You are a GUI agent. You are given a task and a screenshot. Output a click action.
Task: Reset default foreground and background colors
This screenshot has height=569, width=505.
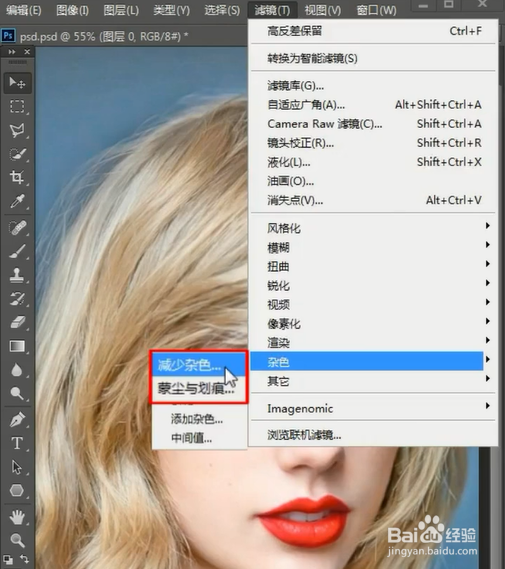click(8, 559)
